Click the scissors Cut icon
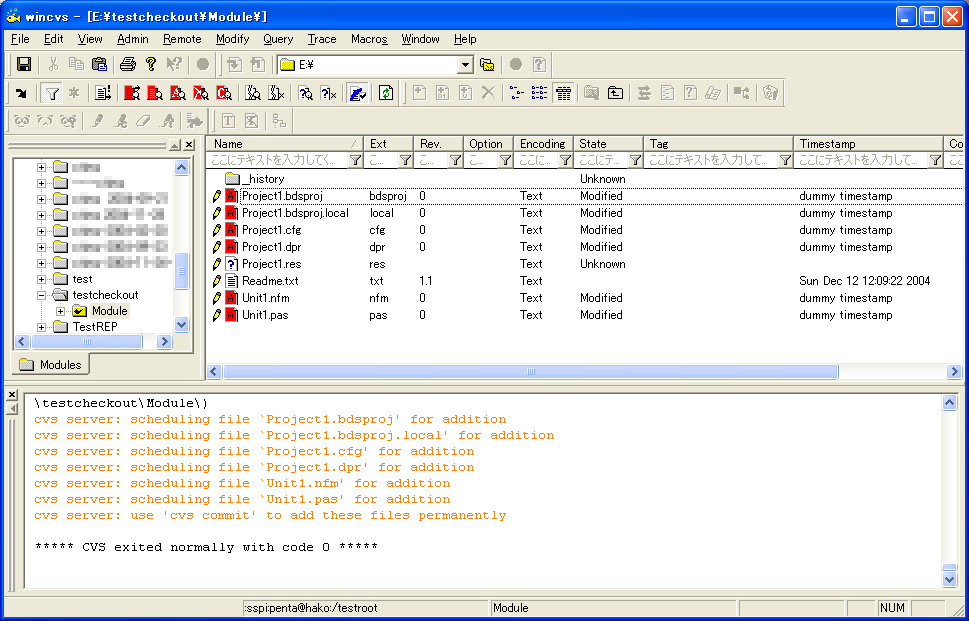This screenshot has height=621, width=969. [x=53, y=64]
